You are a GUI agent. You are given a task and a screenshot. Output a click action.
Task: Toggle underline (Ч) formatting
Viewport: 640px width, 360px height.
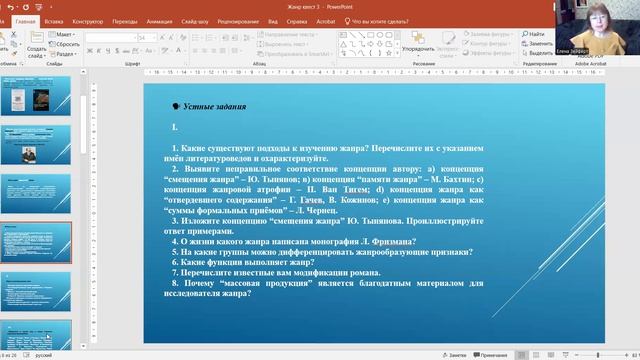click(108, 51)
